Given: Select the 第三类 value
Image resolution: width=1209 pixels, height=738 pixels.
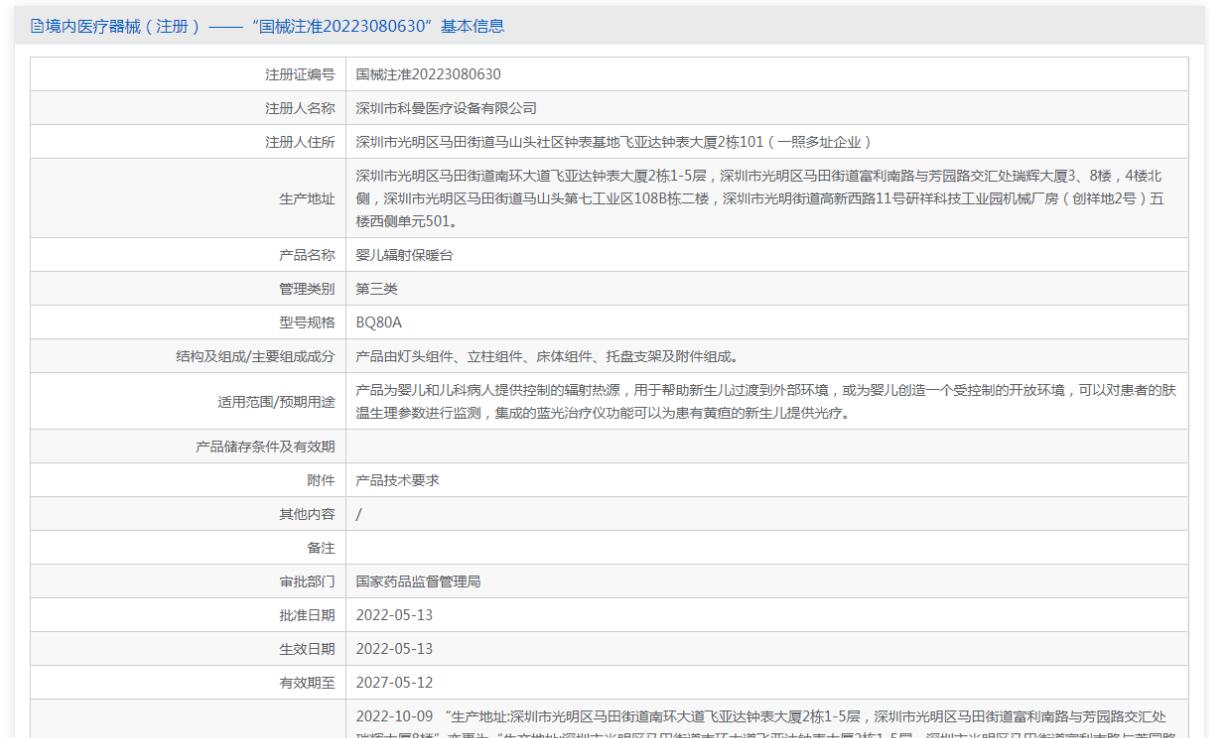Looking at the screenshot, I should tap(377, 290).
